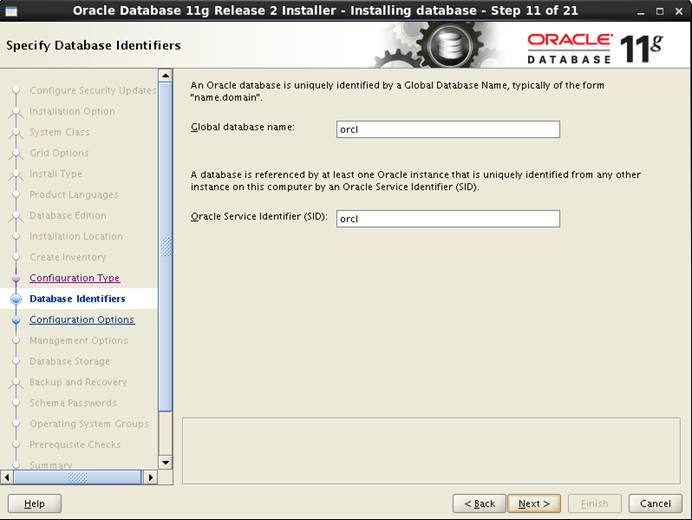Click the horizontal scrollbar thumb of step list
The image size is (692, 520).
(78, 477)
